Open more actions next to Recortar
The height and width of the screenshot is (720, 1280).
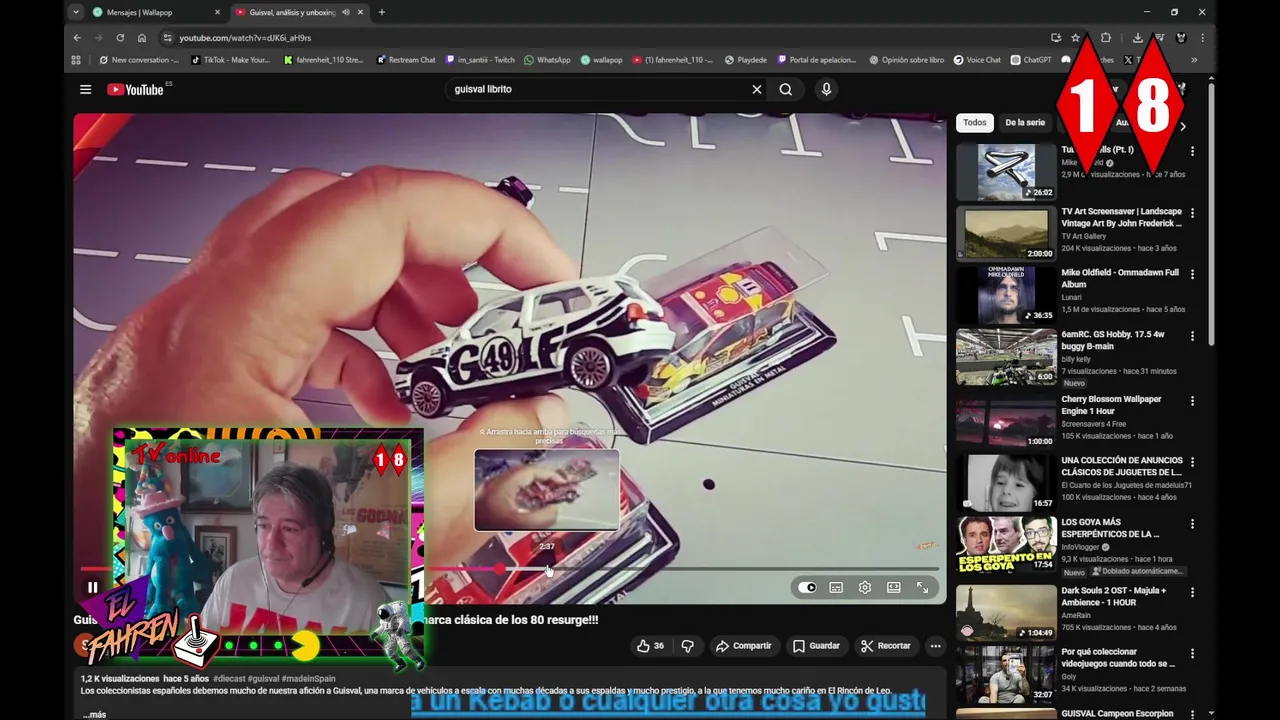coord(936,646)
